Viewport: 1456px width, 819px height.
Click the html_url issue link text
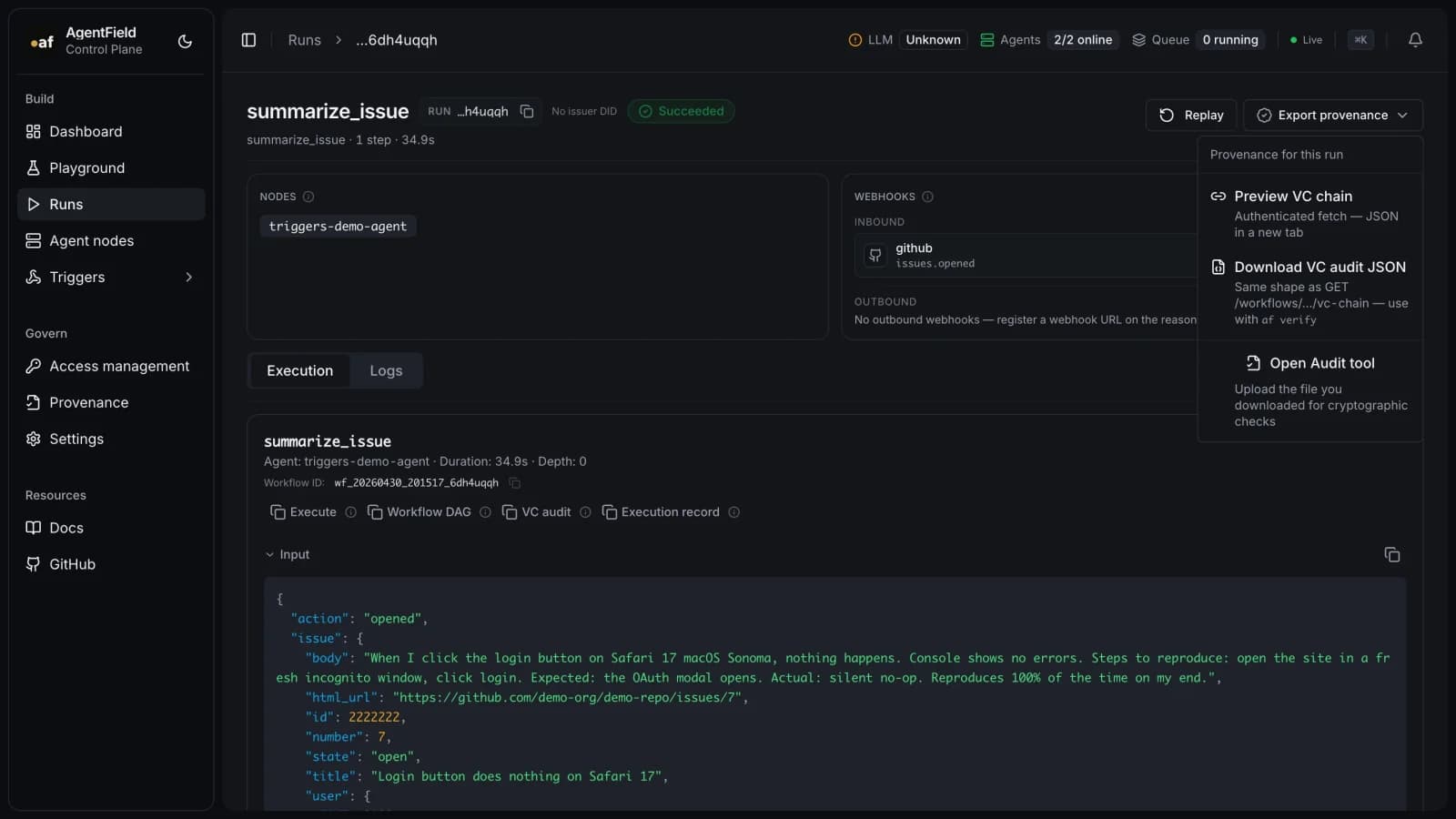[x=571, y=697]
